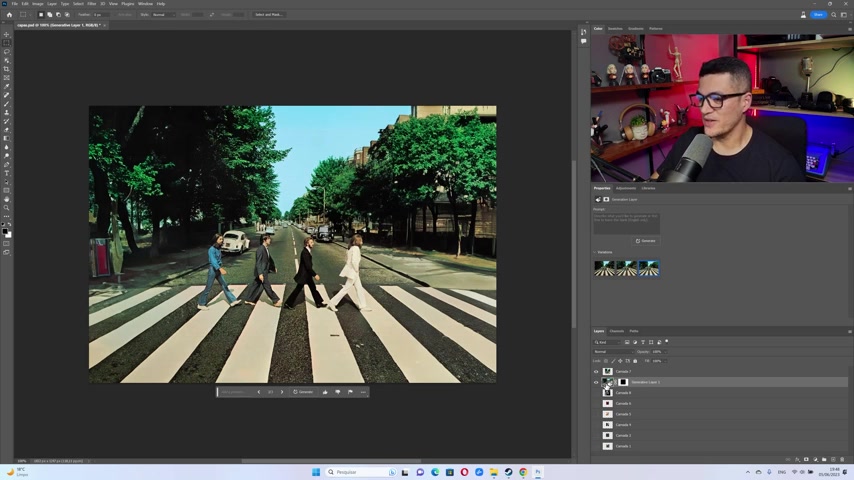The height and width of the screenshot is (480, 854).
Task: Click the Share button
Action: [x=818, y=15]
